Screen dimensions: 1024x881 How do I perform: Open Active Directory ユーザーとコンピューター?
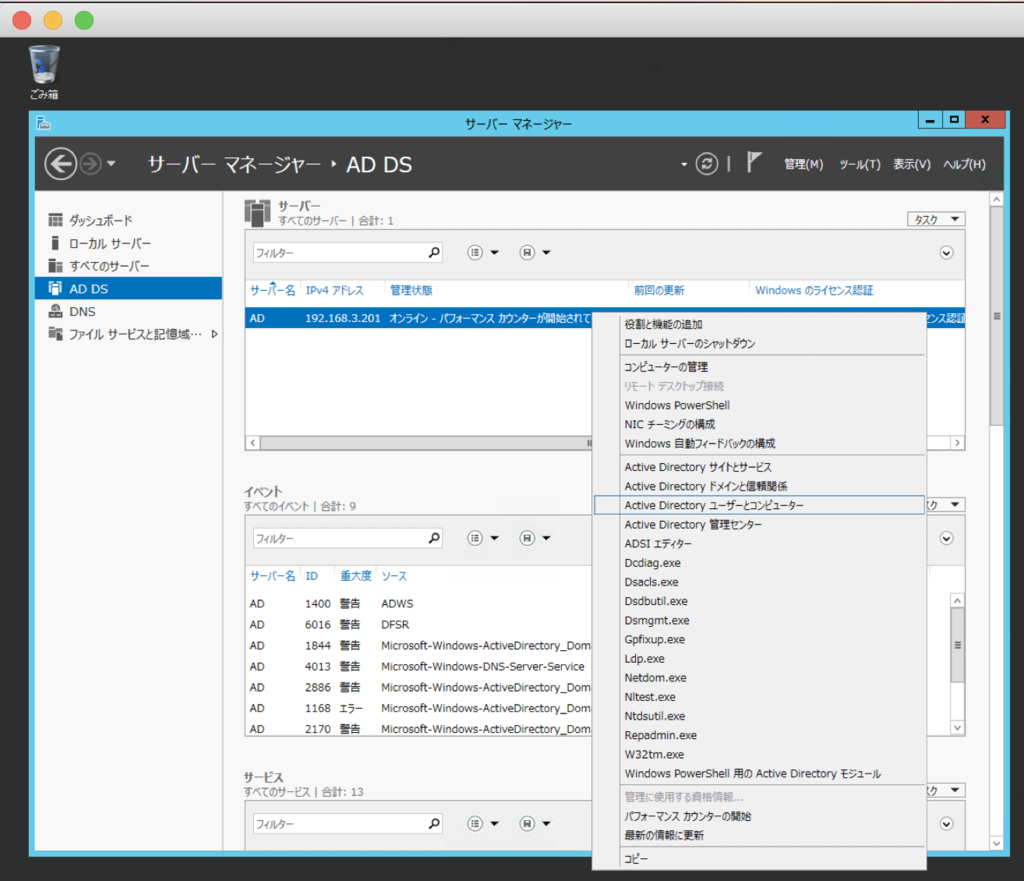click(759, 505)
